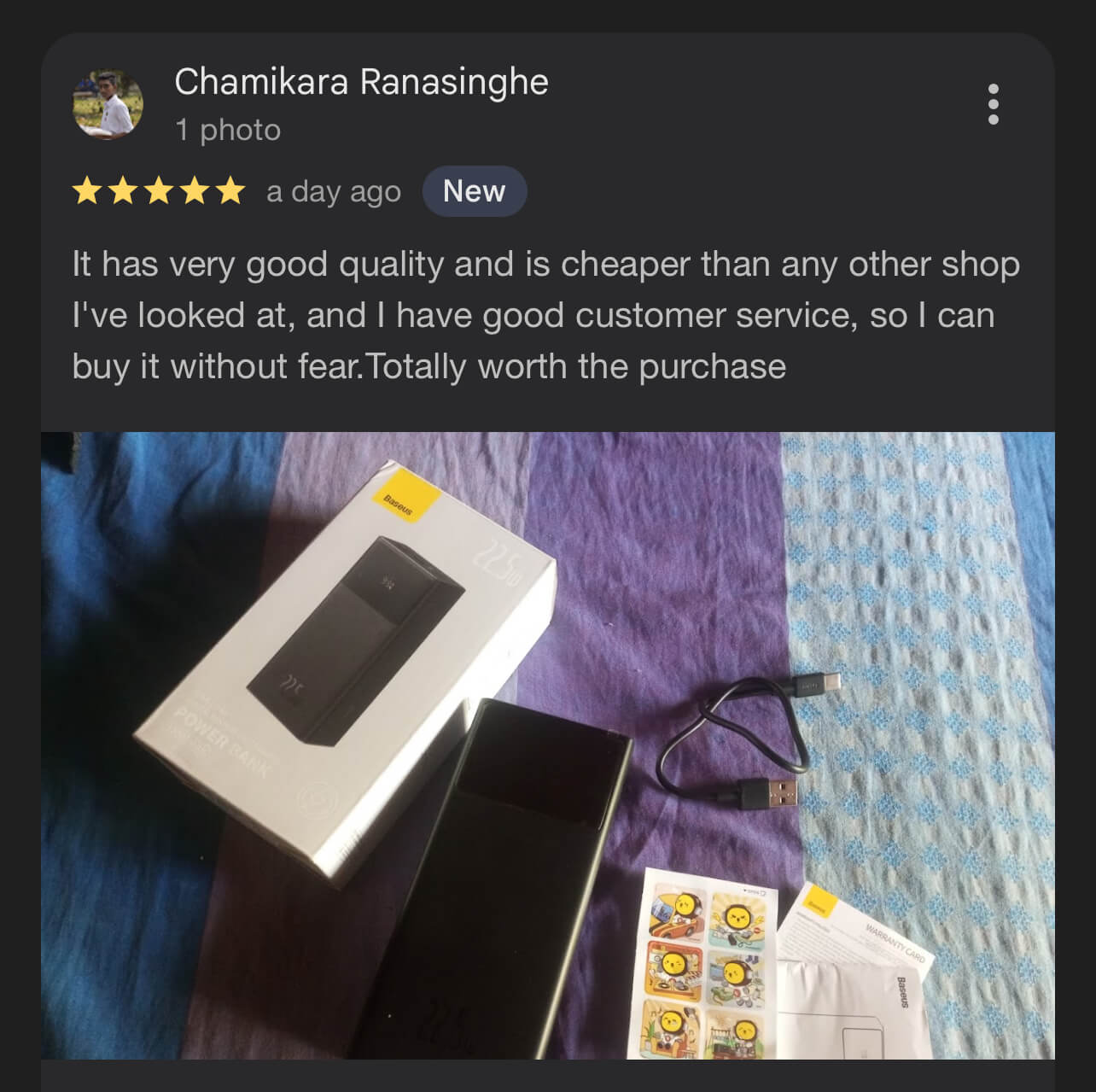Image resolution: width=1096 pixels, height=1092 pixels.
Task: Click the first yellow rating star
Action: coord(87,191)
